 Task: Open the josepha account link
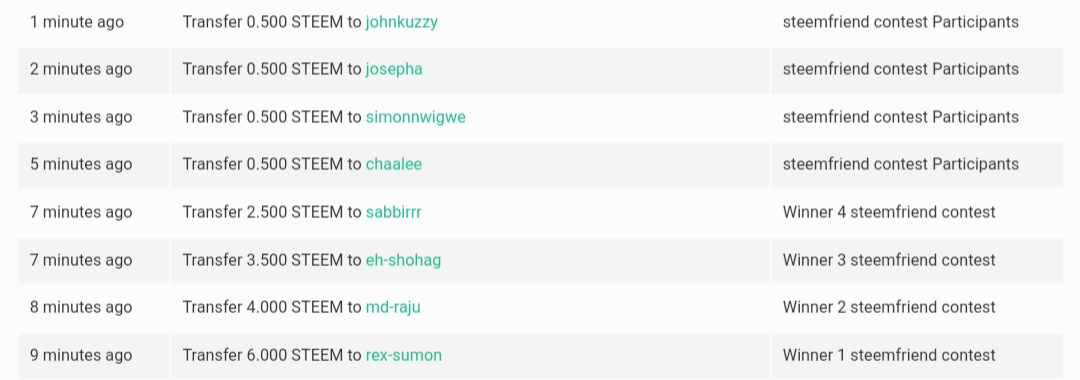pos(394,70)
